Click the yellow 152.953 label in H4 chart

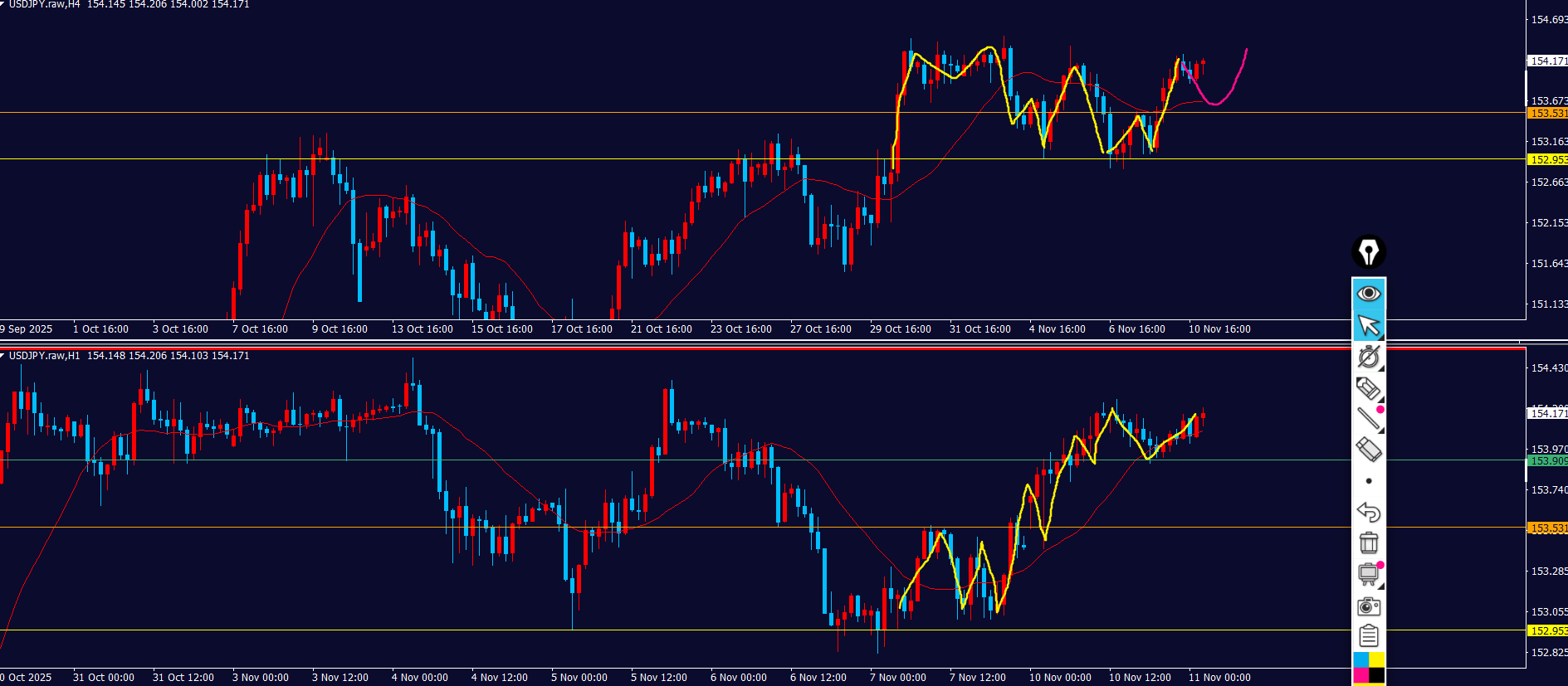[1546, 159]
